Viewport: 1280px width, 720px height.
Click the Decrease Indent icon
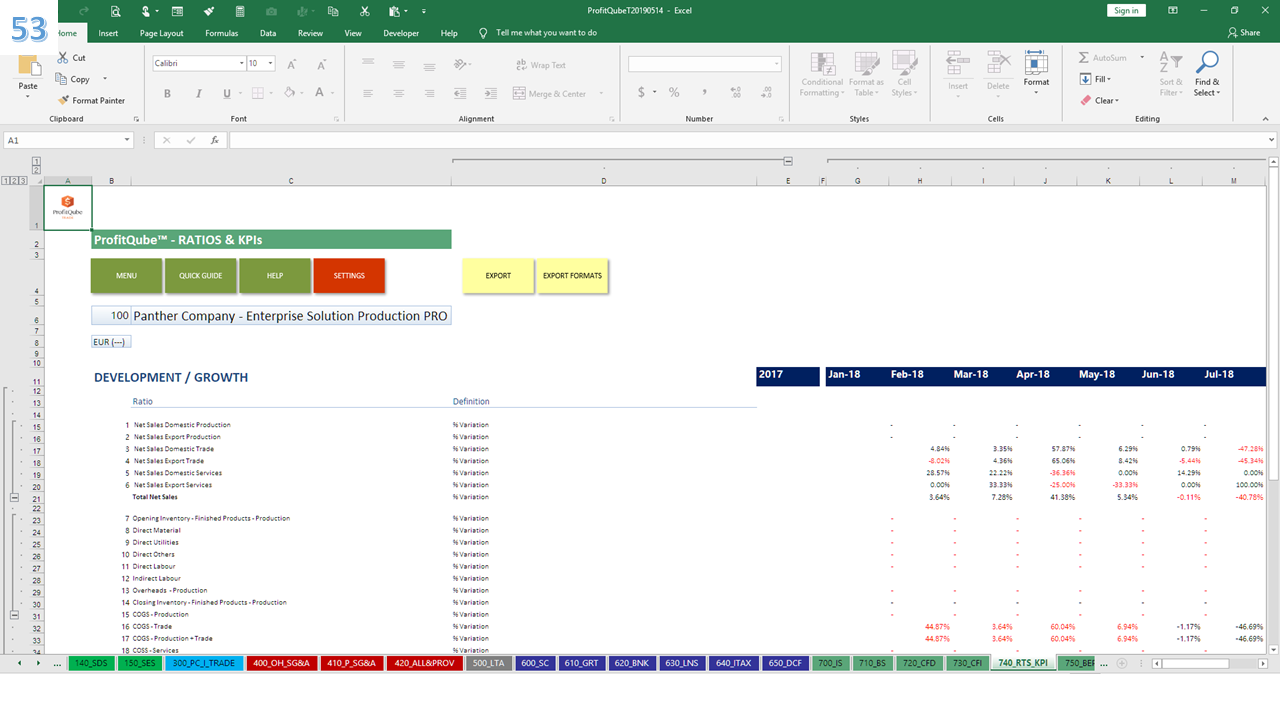click(458, 93)
